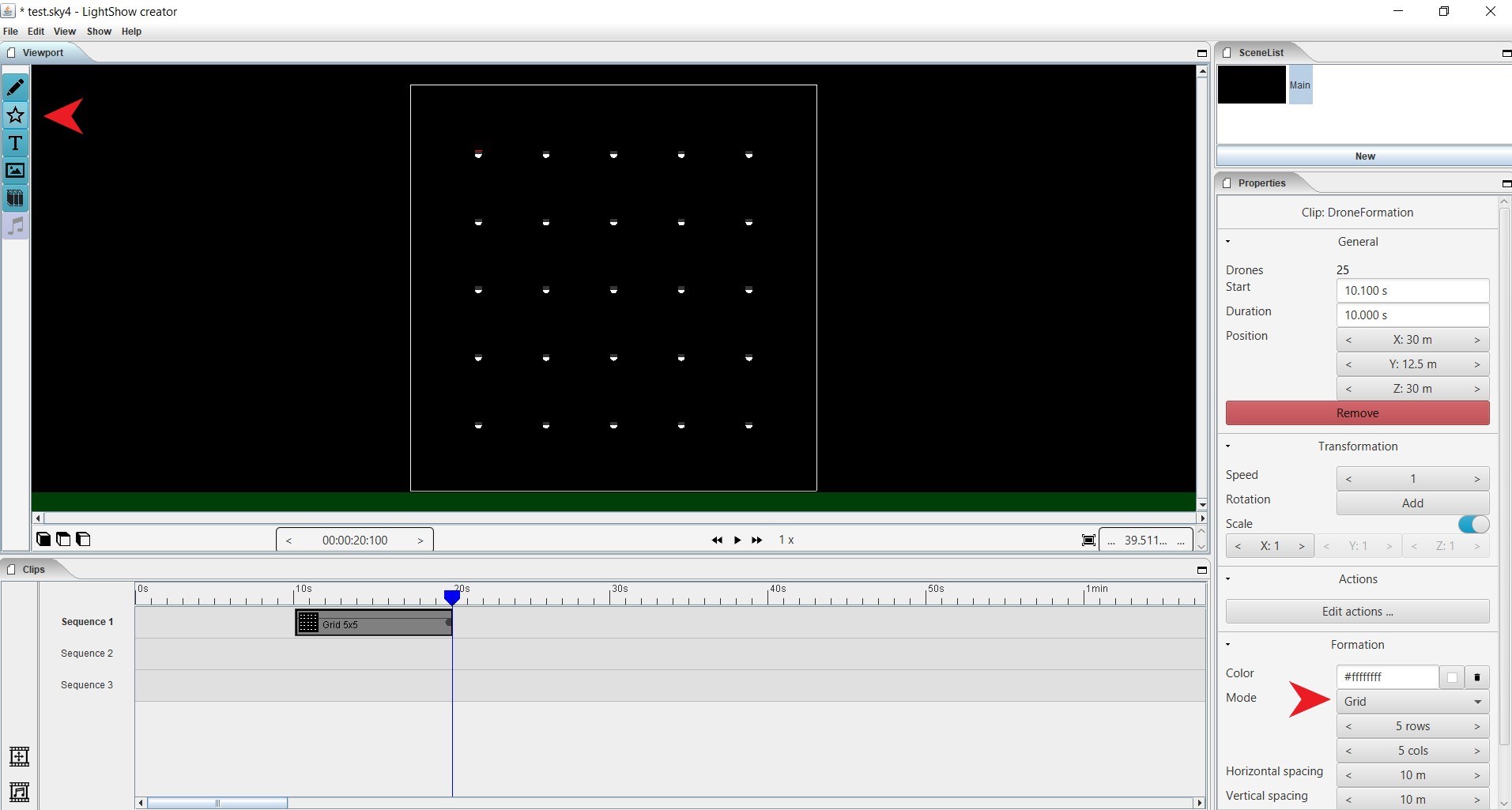Switch to third cube view mode

[x=83, y=539]
